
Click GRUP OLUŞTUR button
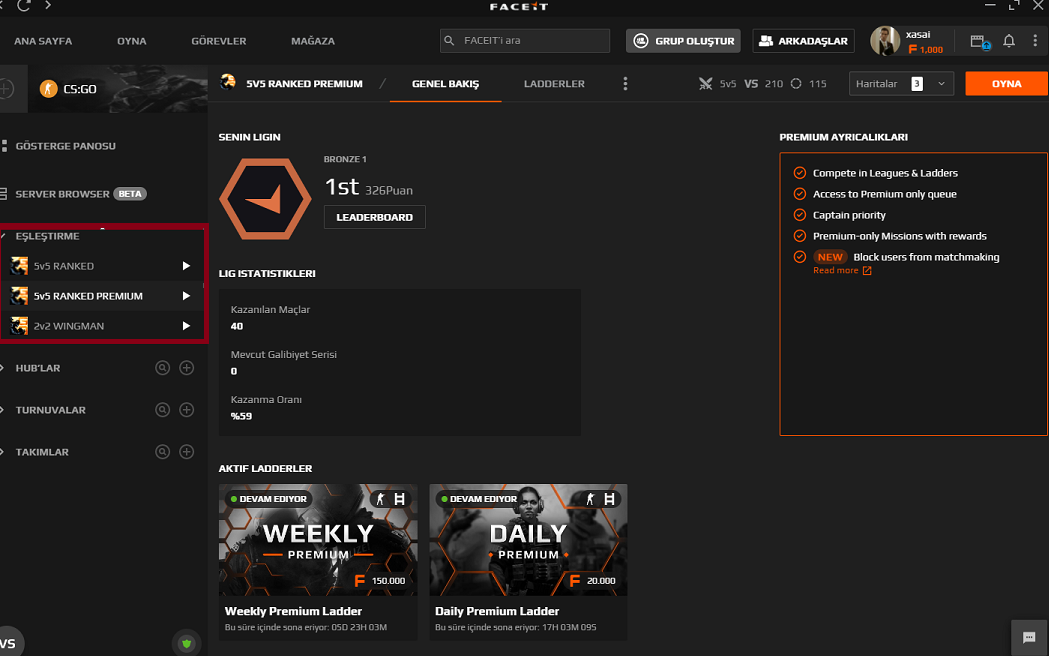[x=683, y=41]
